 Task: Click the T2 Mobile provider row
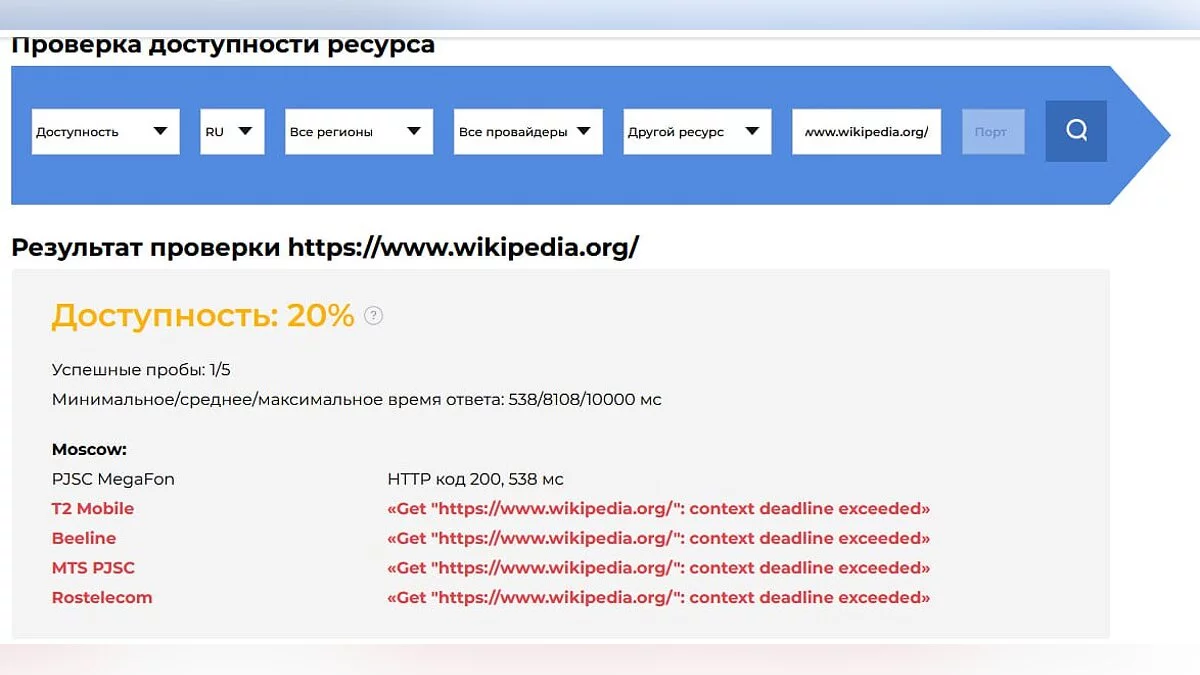coord(93,509)
